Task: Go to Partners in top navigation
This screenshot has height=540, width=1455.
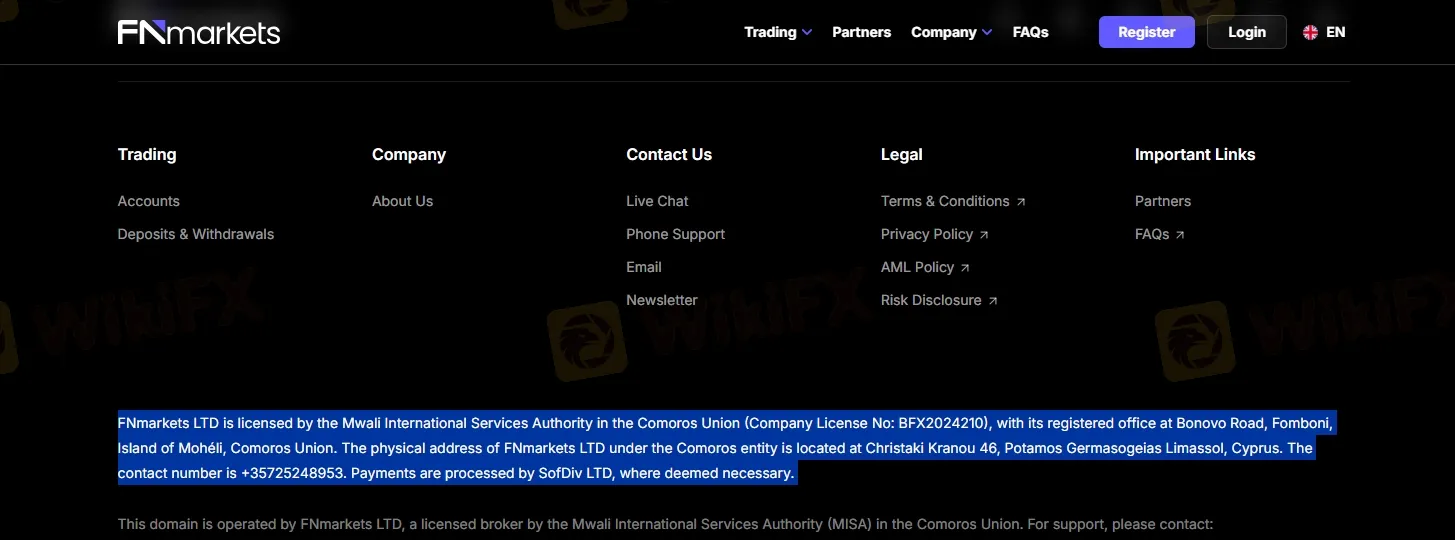Action: tap(861, 32)
